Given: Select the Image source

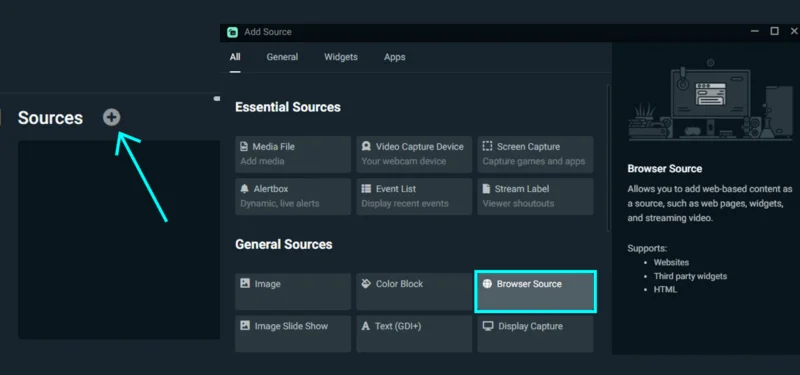Looking at the screenshot, I should point(293,291).
